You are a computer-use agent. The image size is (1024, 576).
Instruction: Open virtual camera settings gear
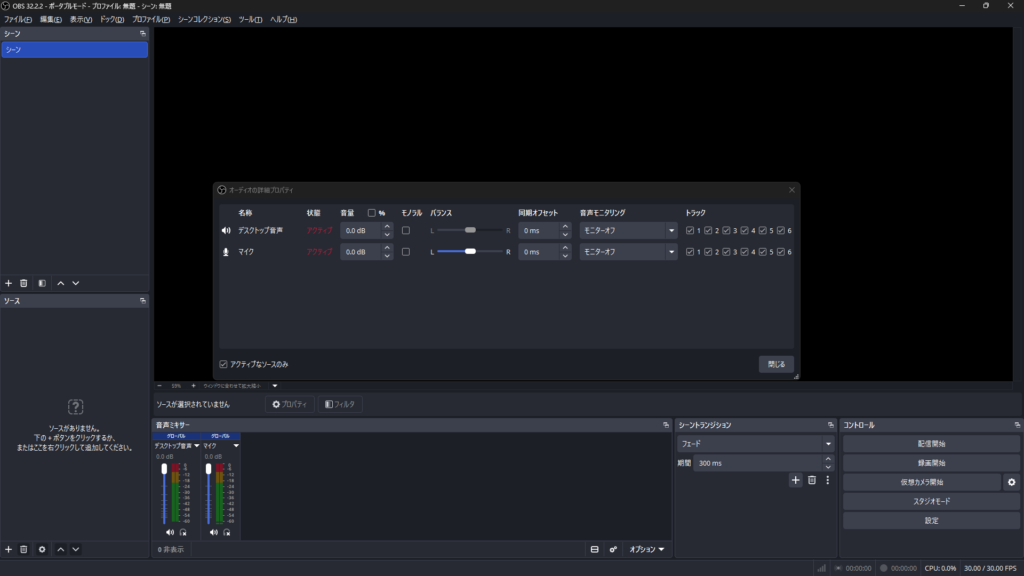point(1012,482)
